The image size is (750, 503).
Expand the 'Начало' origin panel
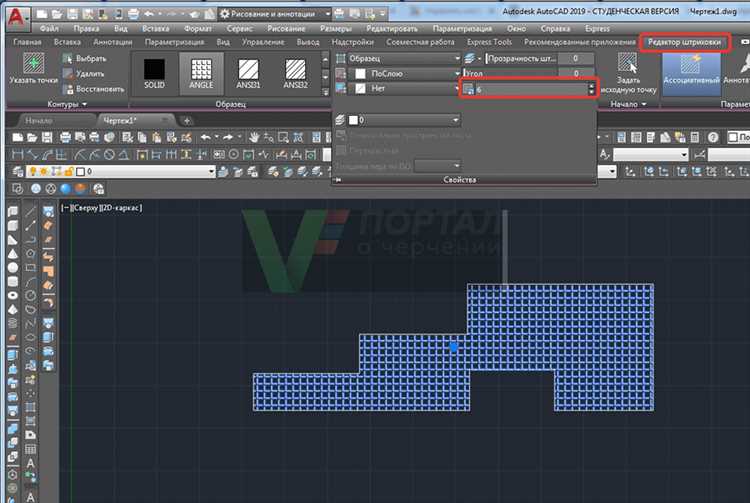629,104
